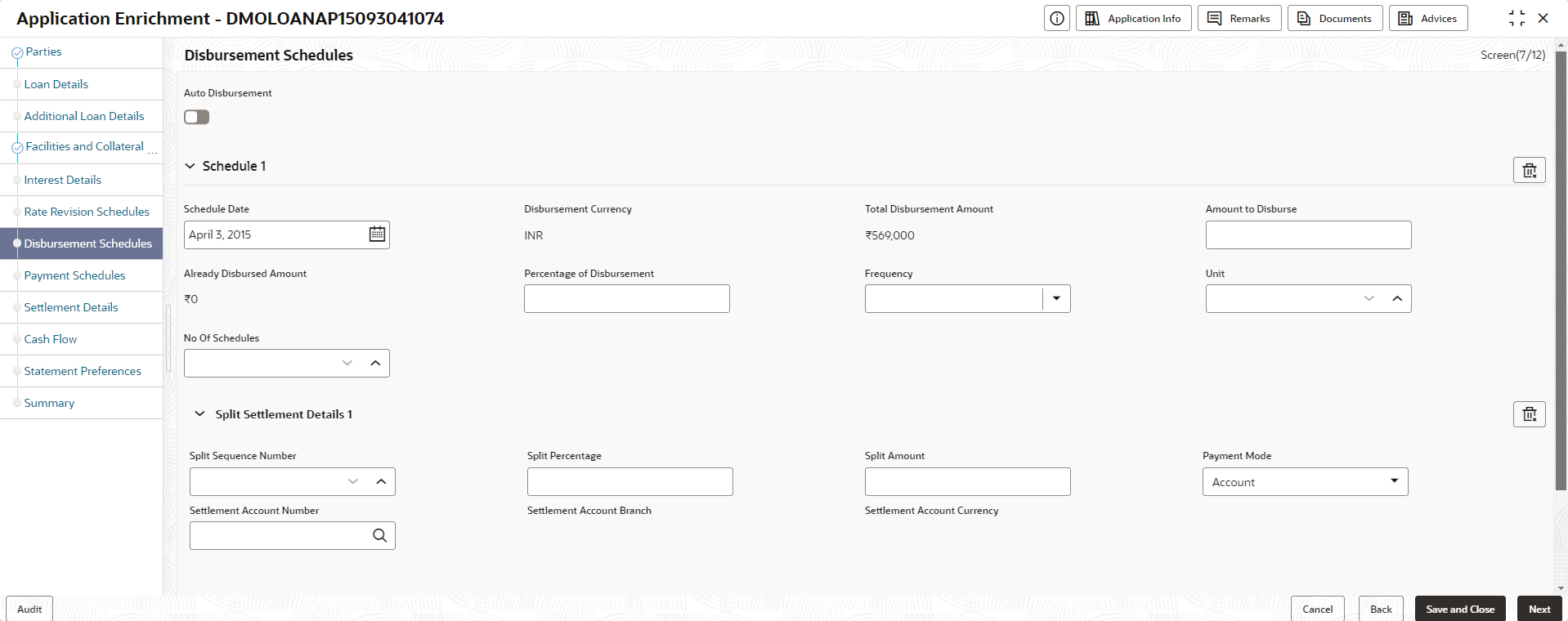Open the Payment Mode dropdown showing Account
Image resolution: width=1568 pixels, height=621 pixels.
1305,481
